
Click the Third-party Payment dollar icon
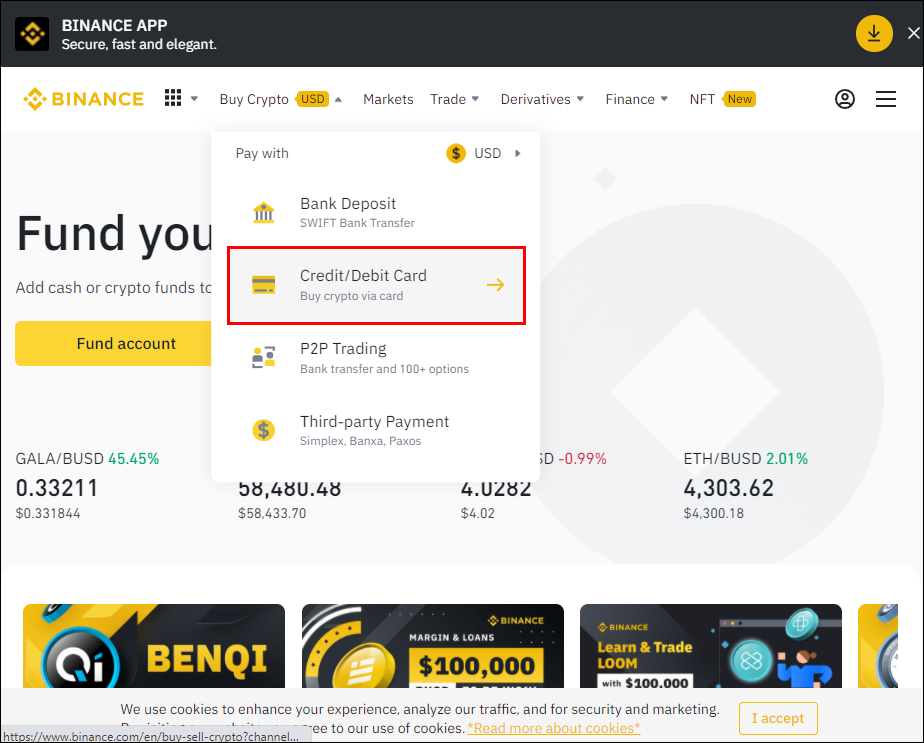pyautogui.click(x=263, y=430)
